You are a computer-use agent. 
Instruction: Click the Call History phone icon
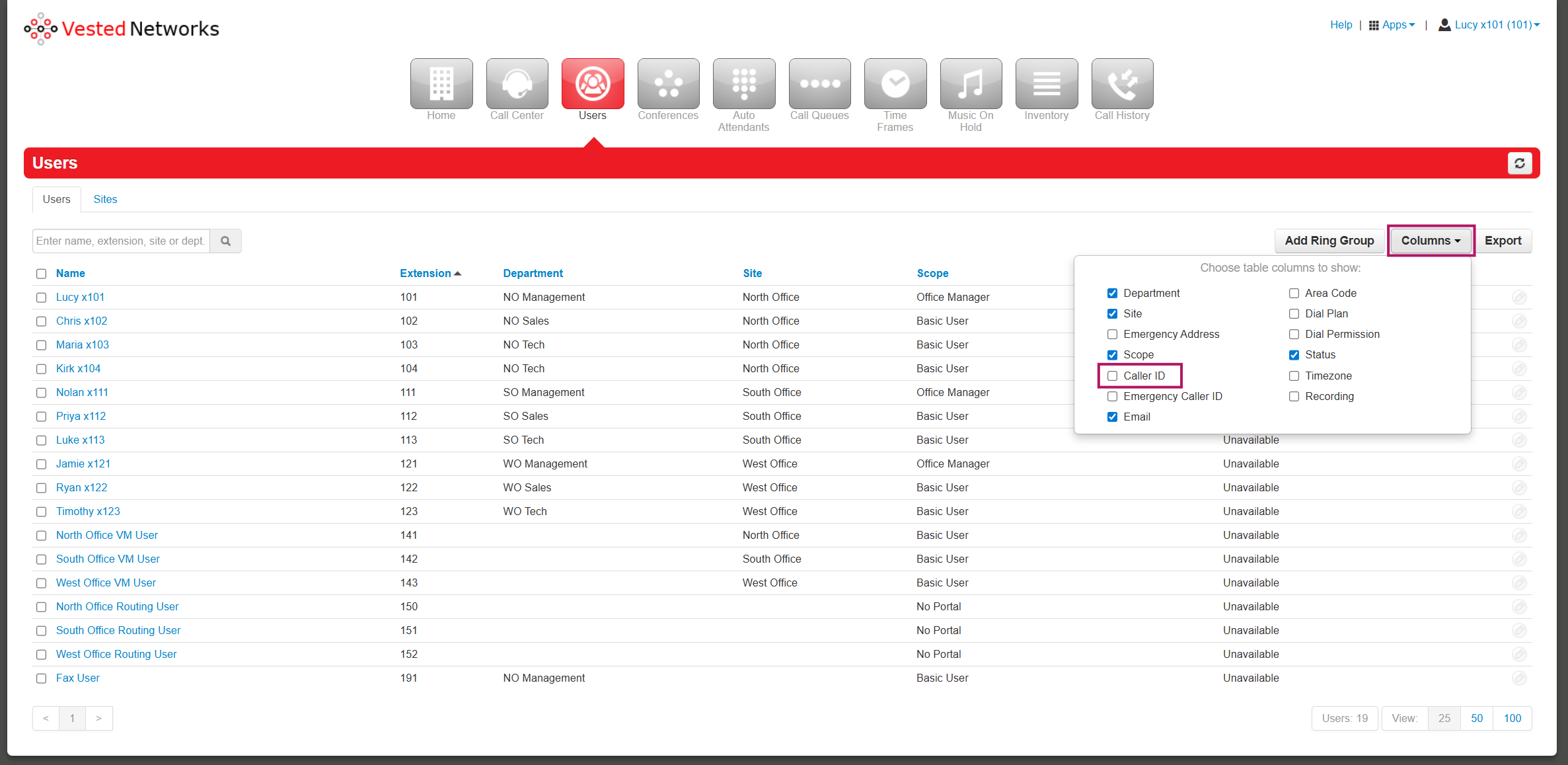tap(1121, 84)
